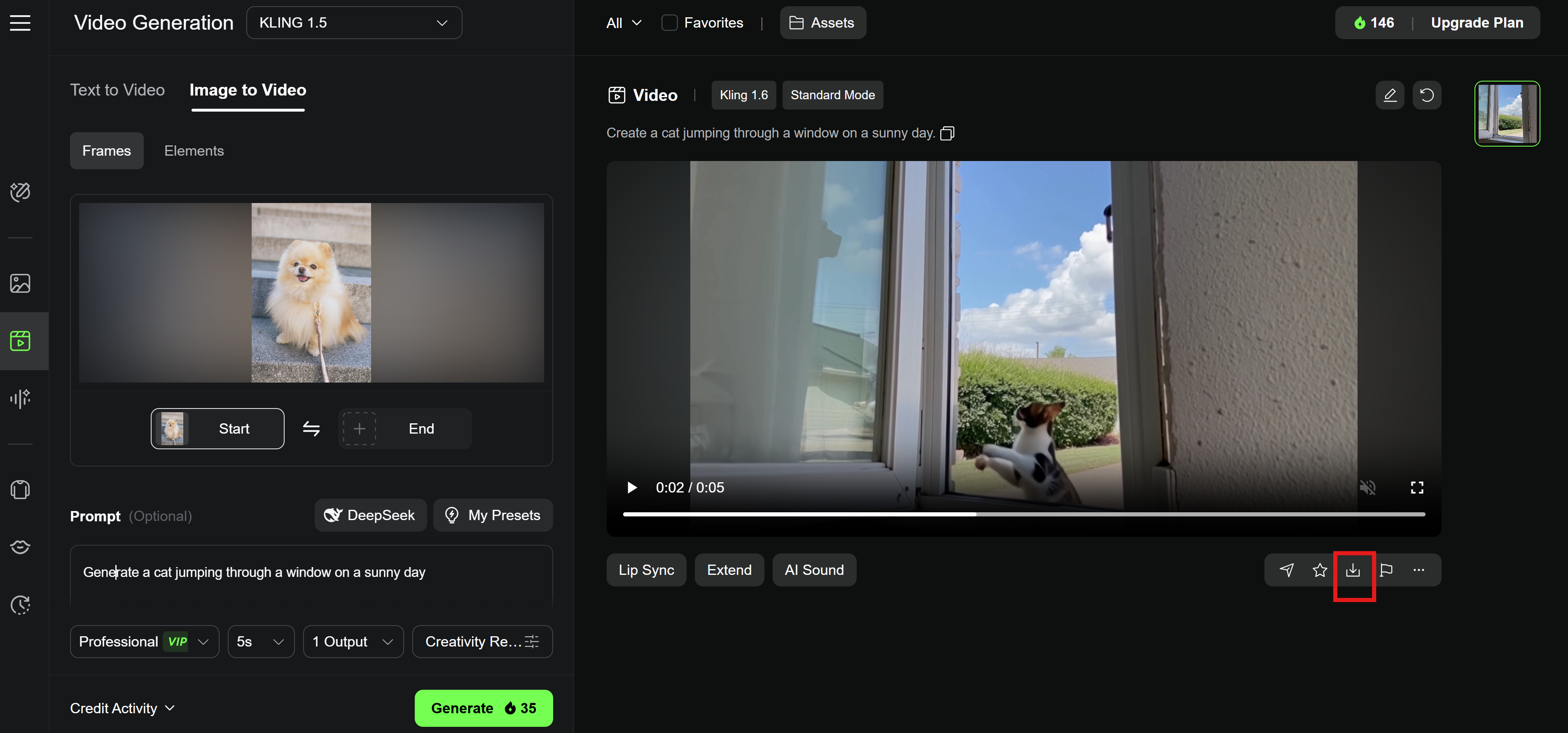Click the regenerate arrow icon
The image size is (1568, 733).
pyautogui.click(x=1427, y=95)
